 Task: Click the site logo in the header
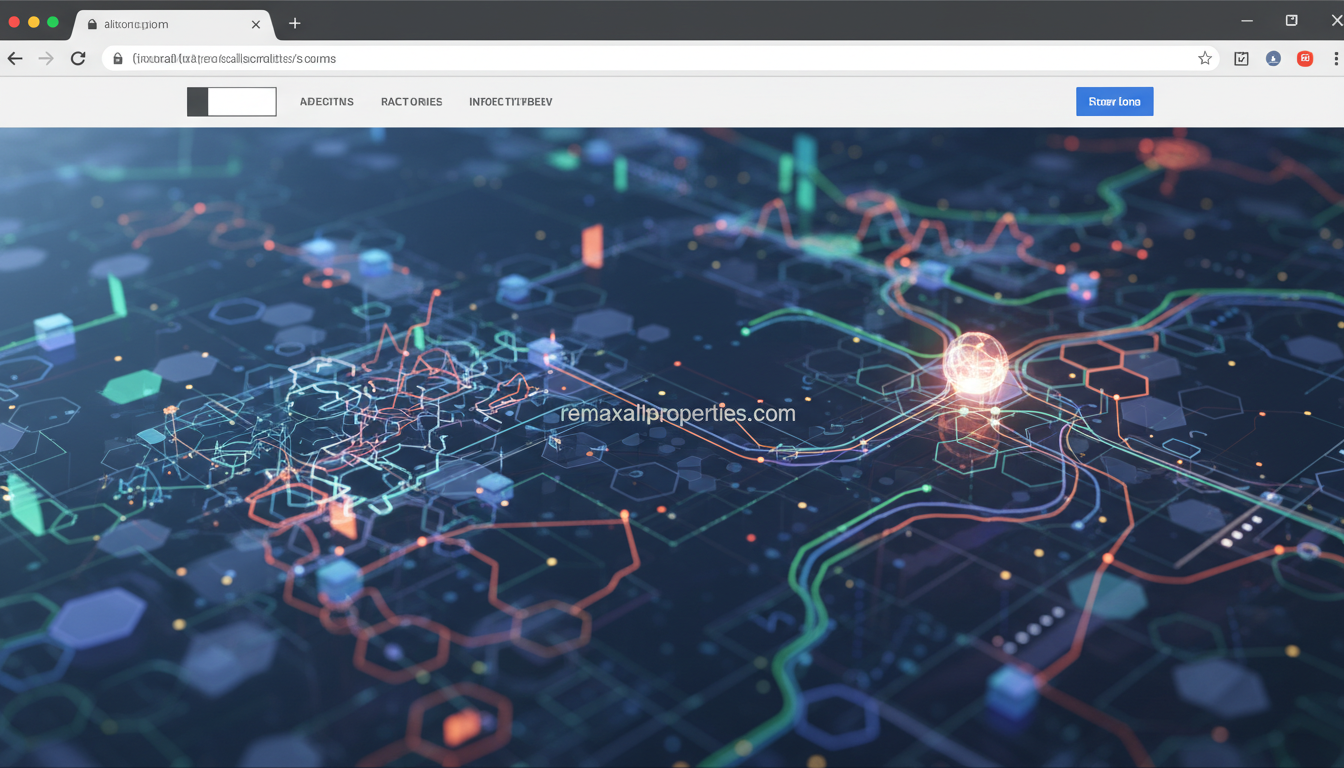232,102
